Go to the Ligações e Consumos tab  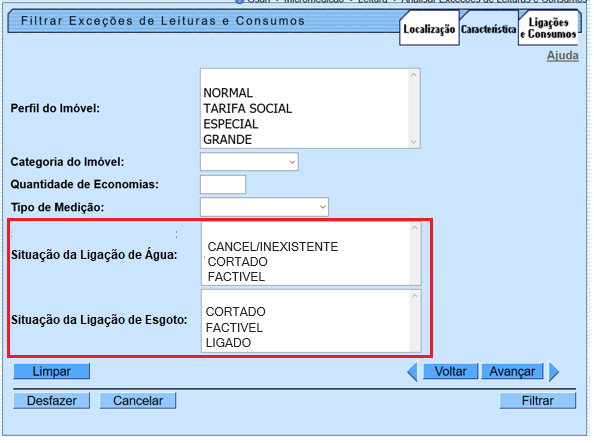point(548,28)
